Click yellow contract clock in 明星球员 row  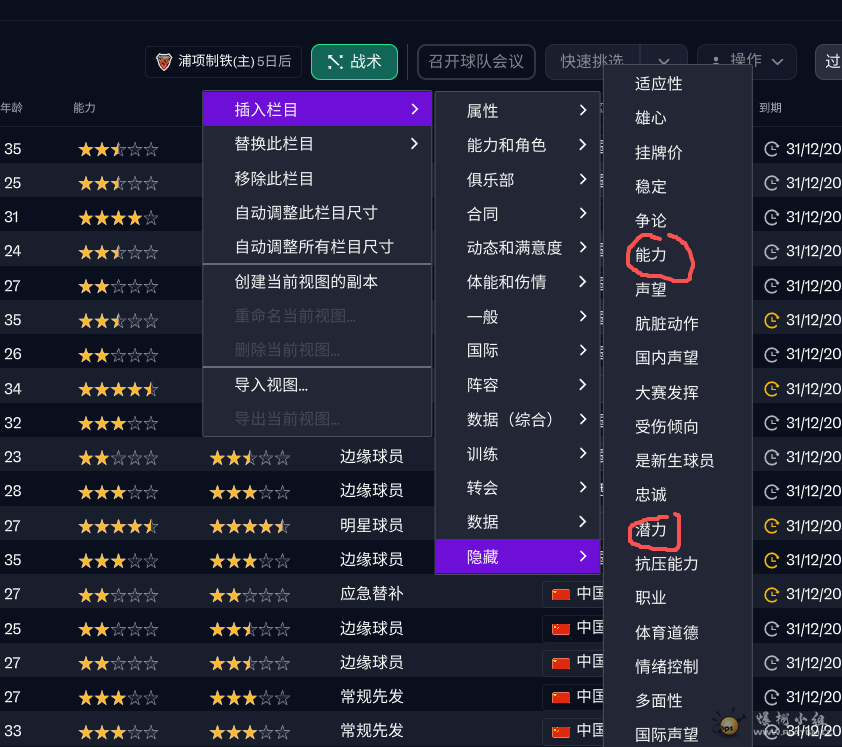[771, 525]
